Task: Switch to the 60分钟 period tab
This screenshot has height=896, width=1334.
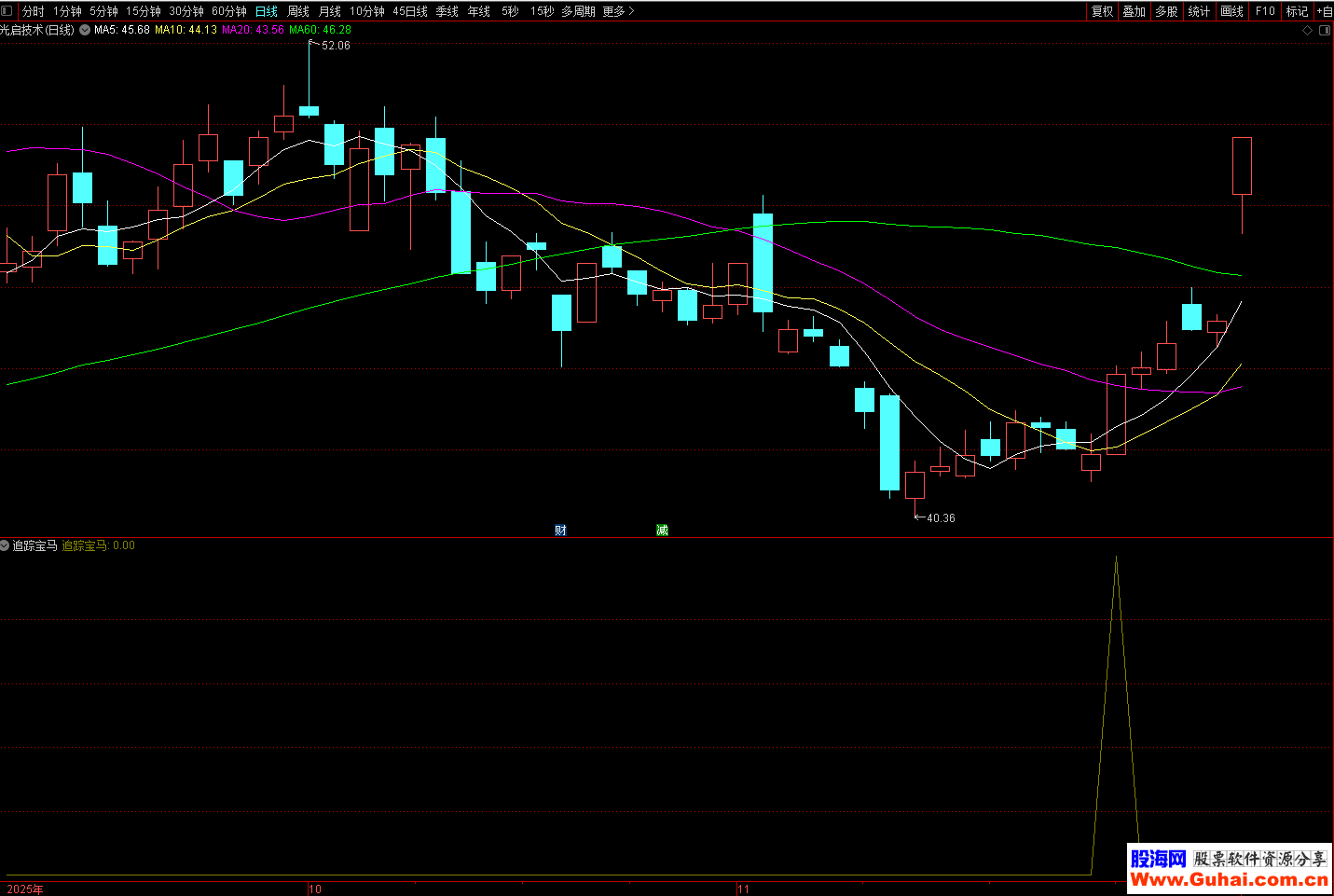Action: pos(229,11)
